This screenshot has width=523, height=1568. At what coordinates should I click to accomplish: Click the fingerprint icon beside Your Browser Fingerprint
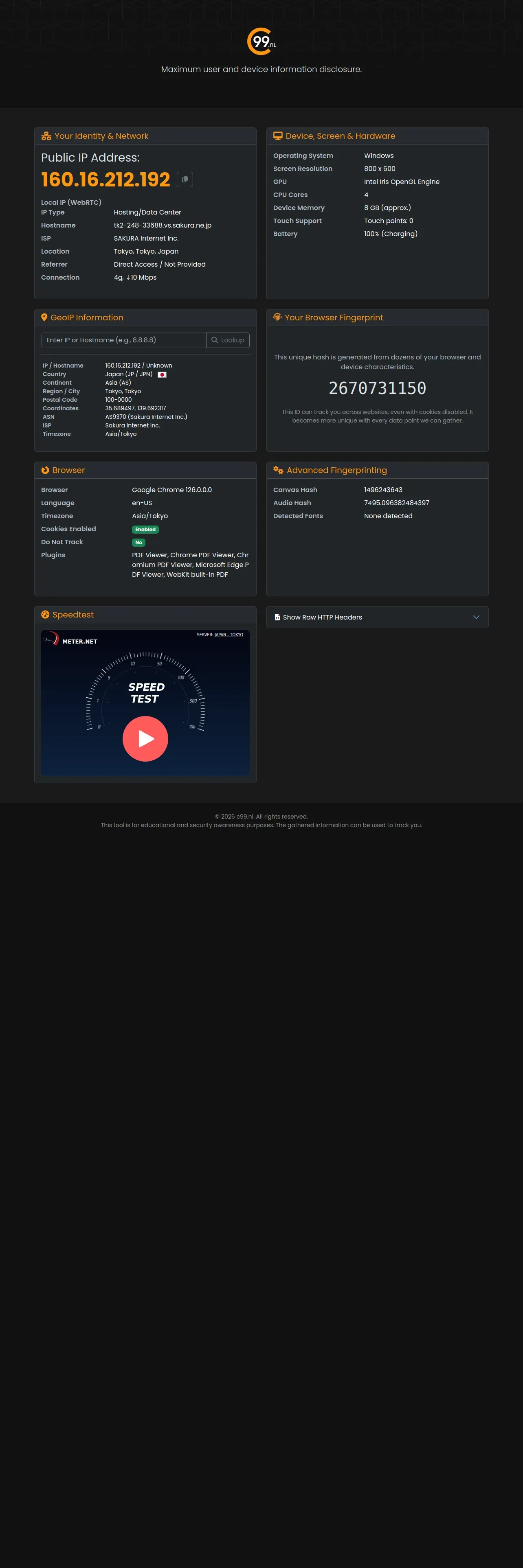(x=278, y=317)
